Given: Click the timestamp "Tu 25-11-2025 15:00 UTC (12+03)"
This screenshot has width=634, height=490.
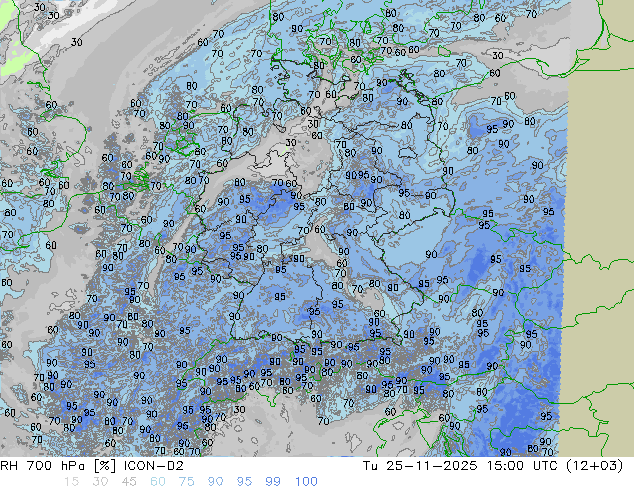Looking at the screenshot, I should (x=493, y=466).
